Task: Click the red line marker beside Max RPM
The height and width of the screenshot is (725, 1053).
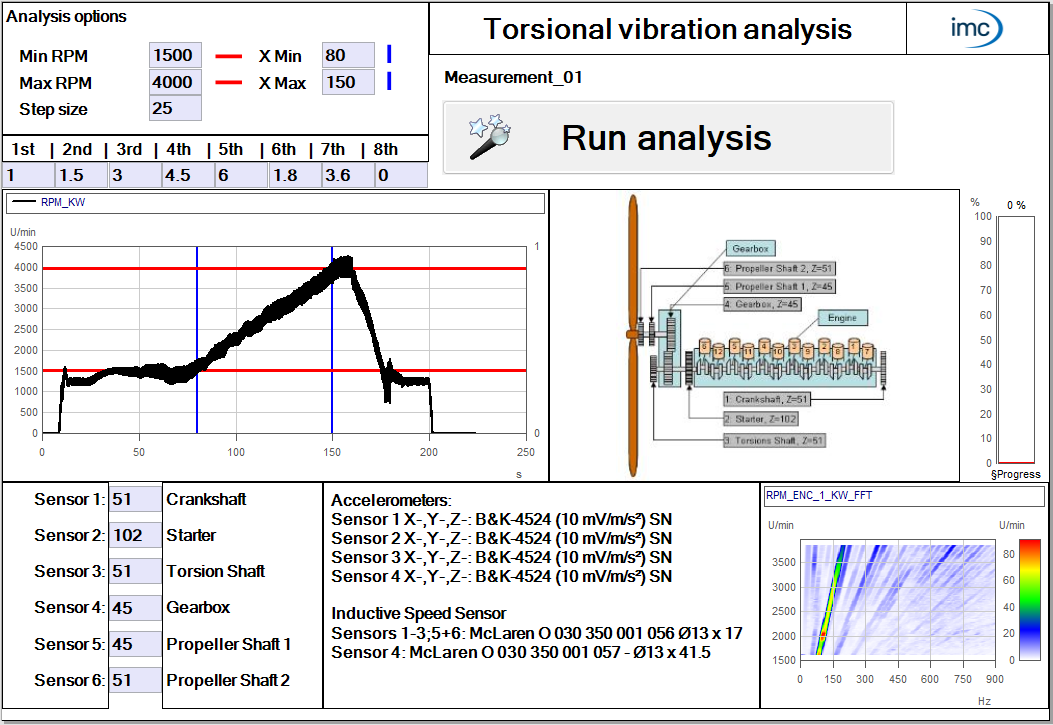Action: (x=229, y=83)
